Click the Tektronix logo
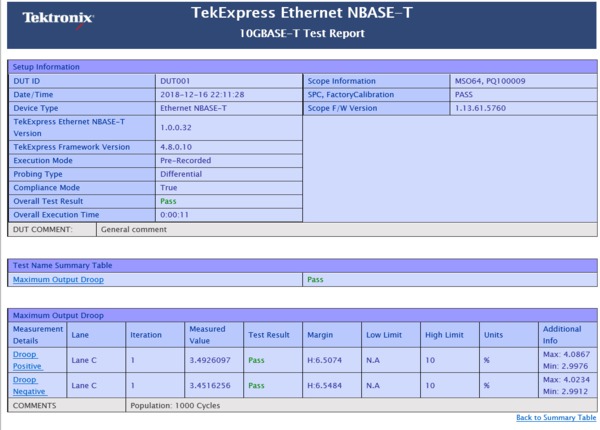600x430 pixels. (x=58, y=18)
